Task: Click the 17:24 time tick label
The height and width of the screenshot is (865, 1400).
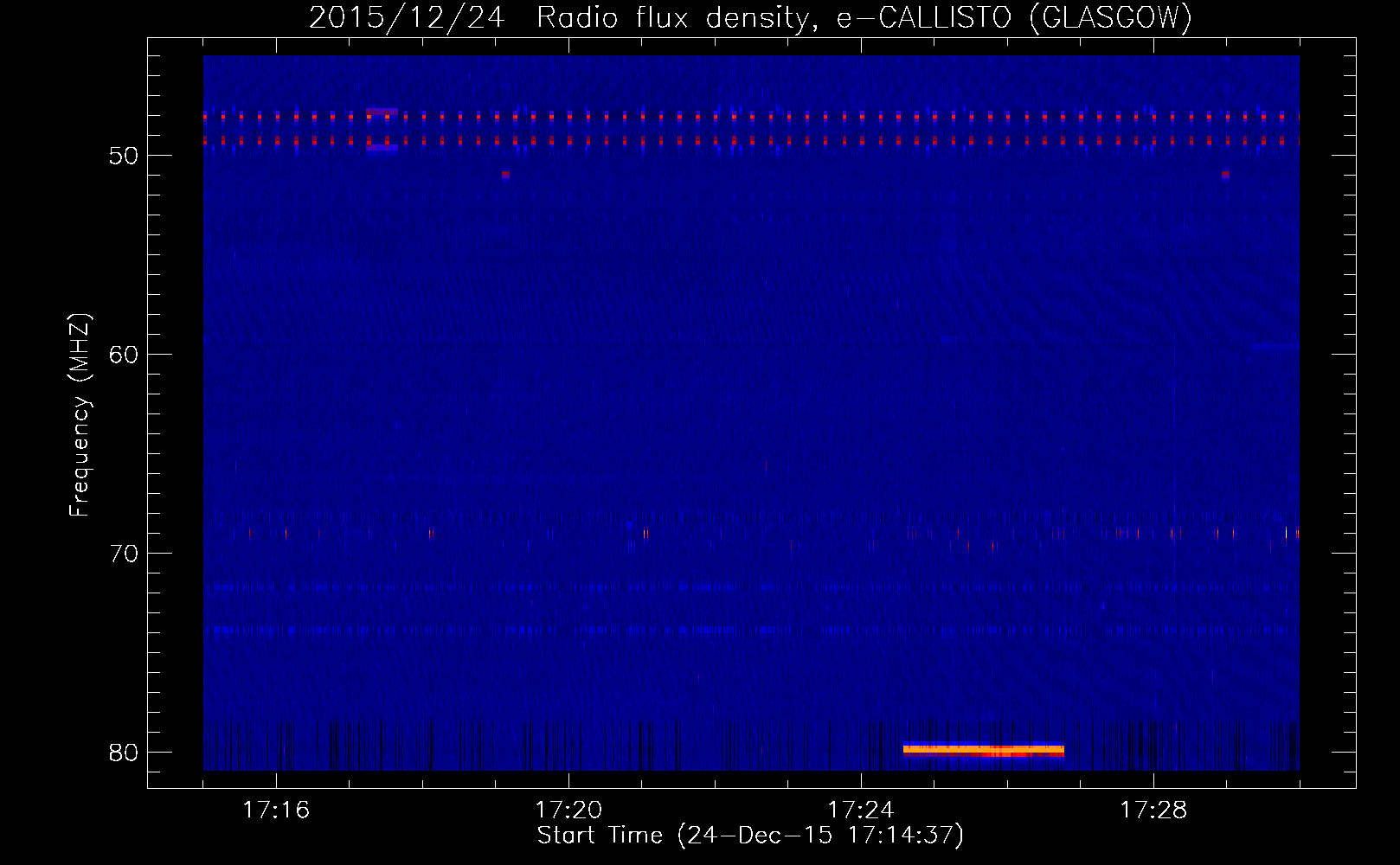Action: 861,811
